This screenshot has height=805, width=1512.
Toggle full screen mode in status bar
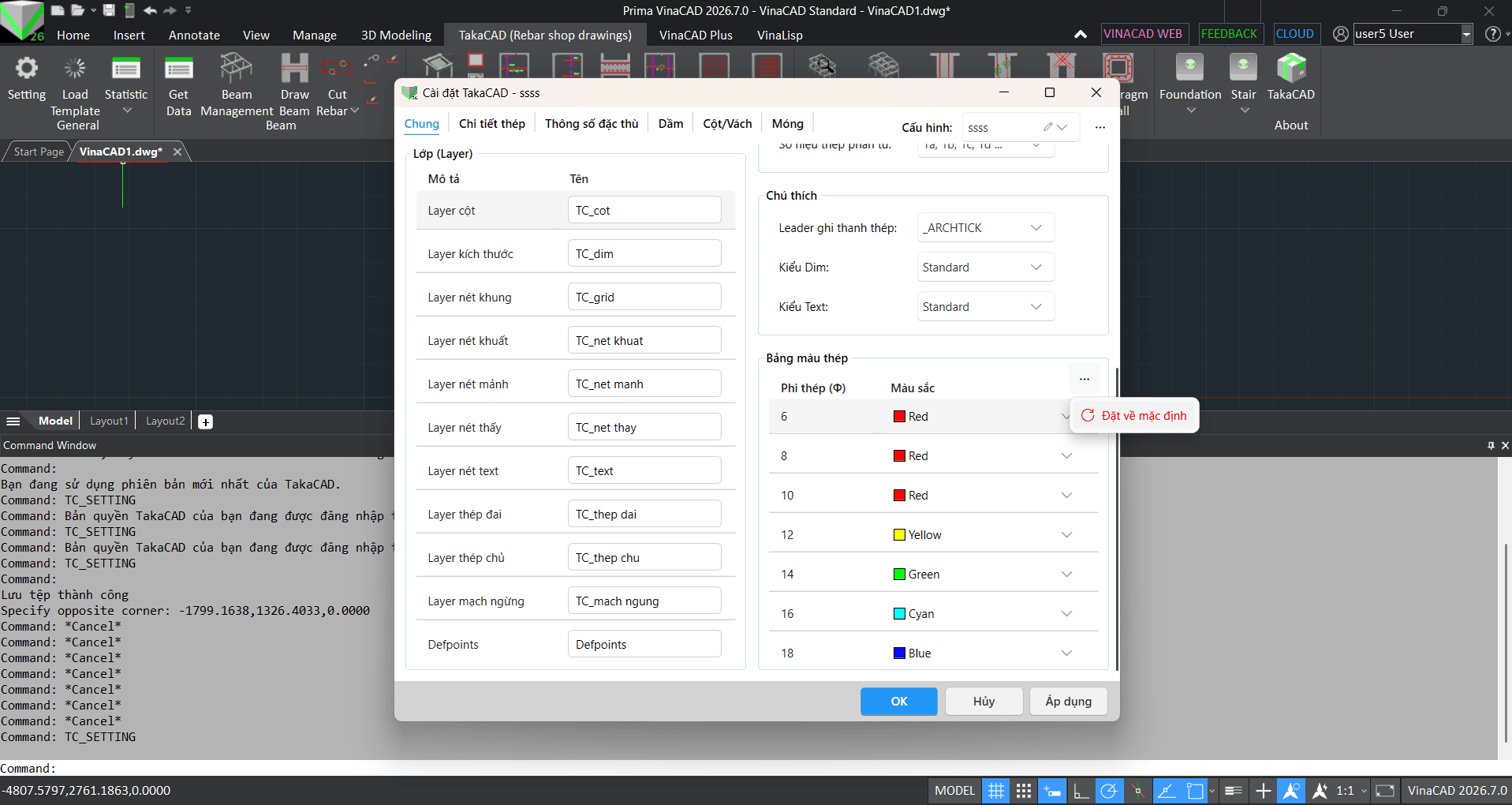click(1385, 791)
